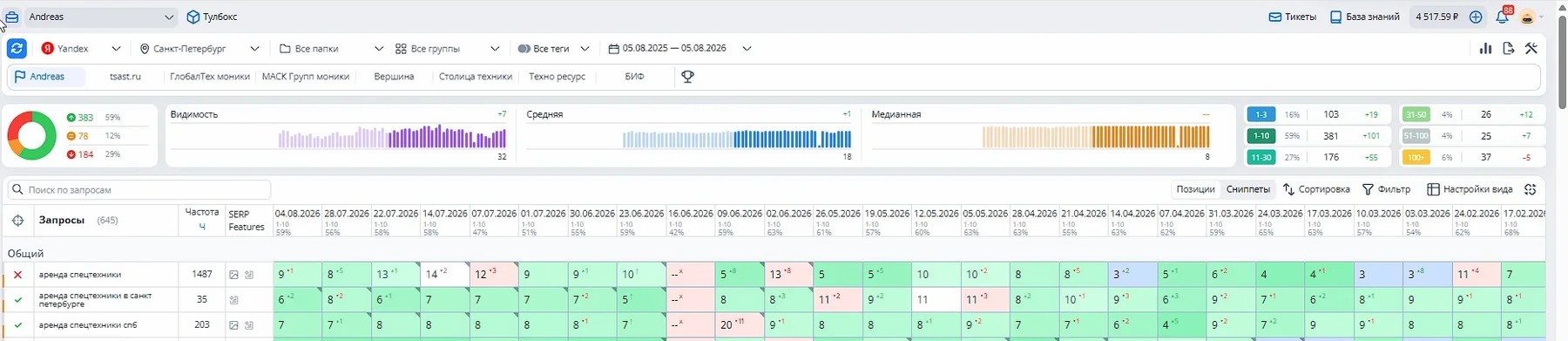Open the Все группы groups dropdown
This screenshot has height=341, width=1568.
[x=447, y=49]
